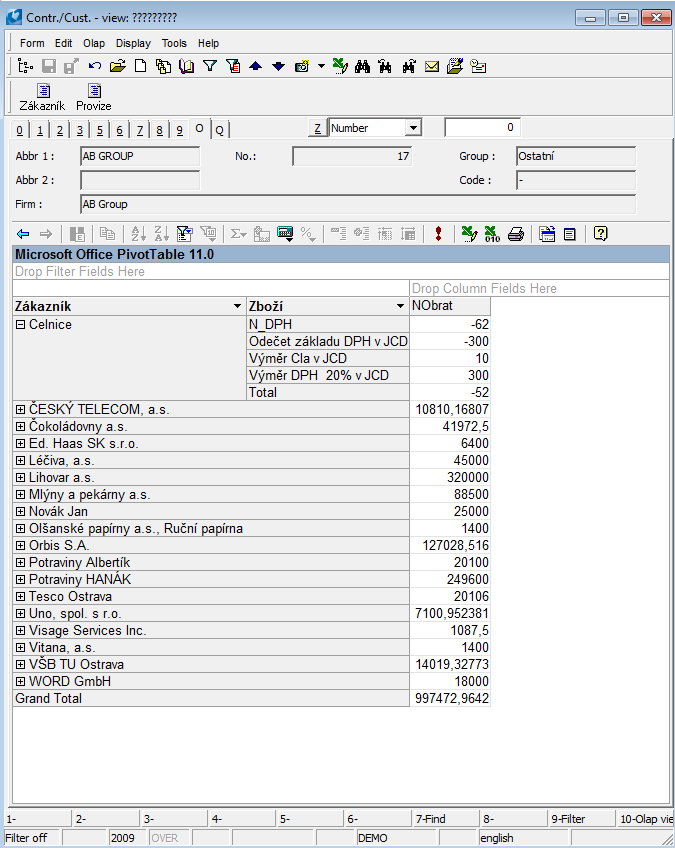Expand the Novák Jan row
The image size is (675, 848).
(21, 512)
